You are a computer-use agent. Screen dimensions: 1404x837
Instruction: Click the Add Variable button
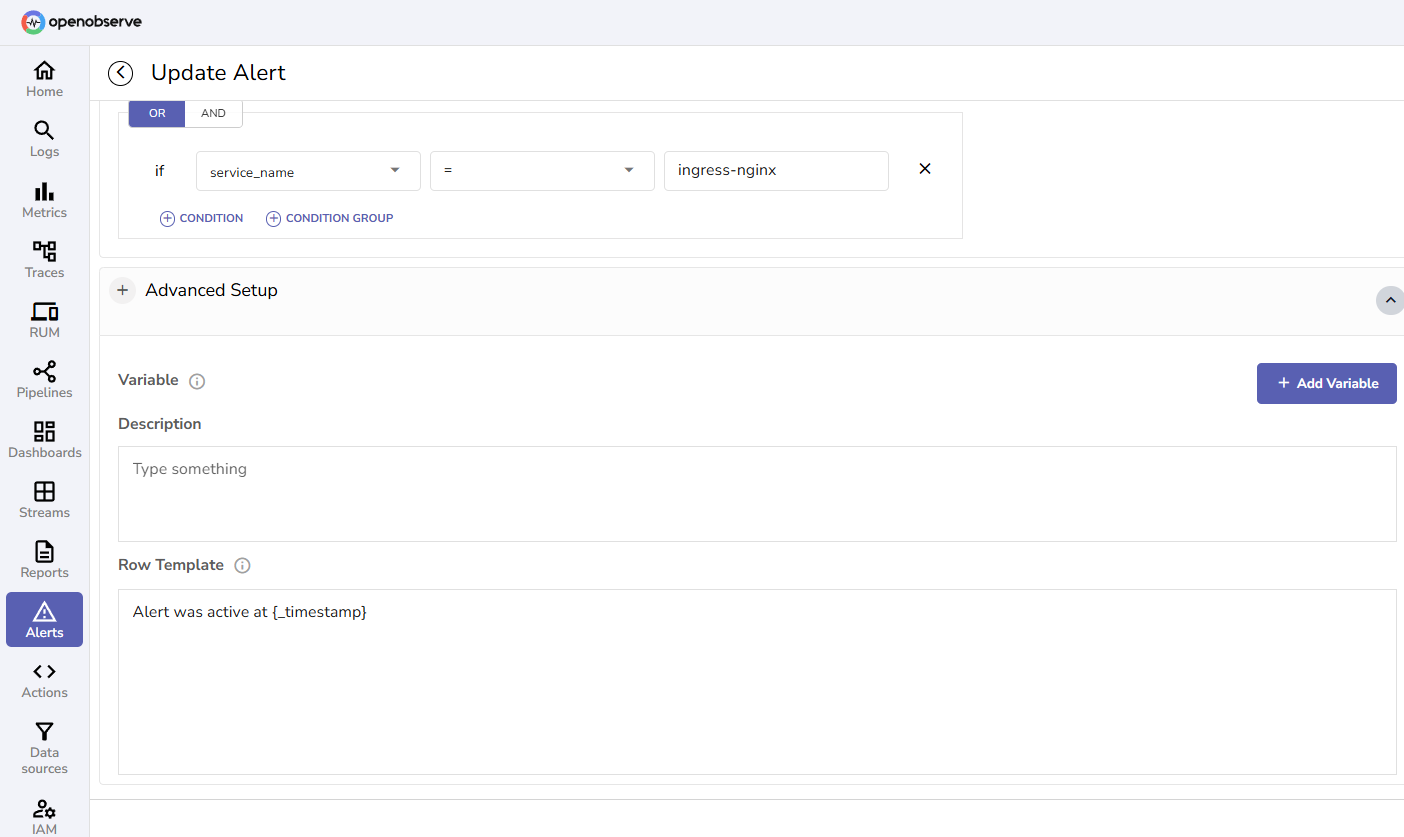click(x=1326, y=383)
